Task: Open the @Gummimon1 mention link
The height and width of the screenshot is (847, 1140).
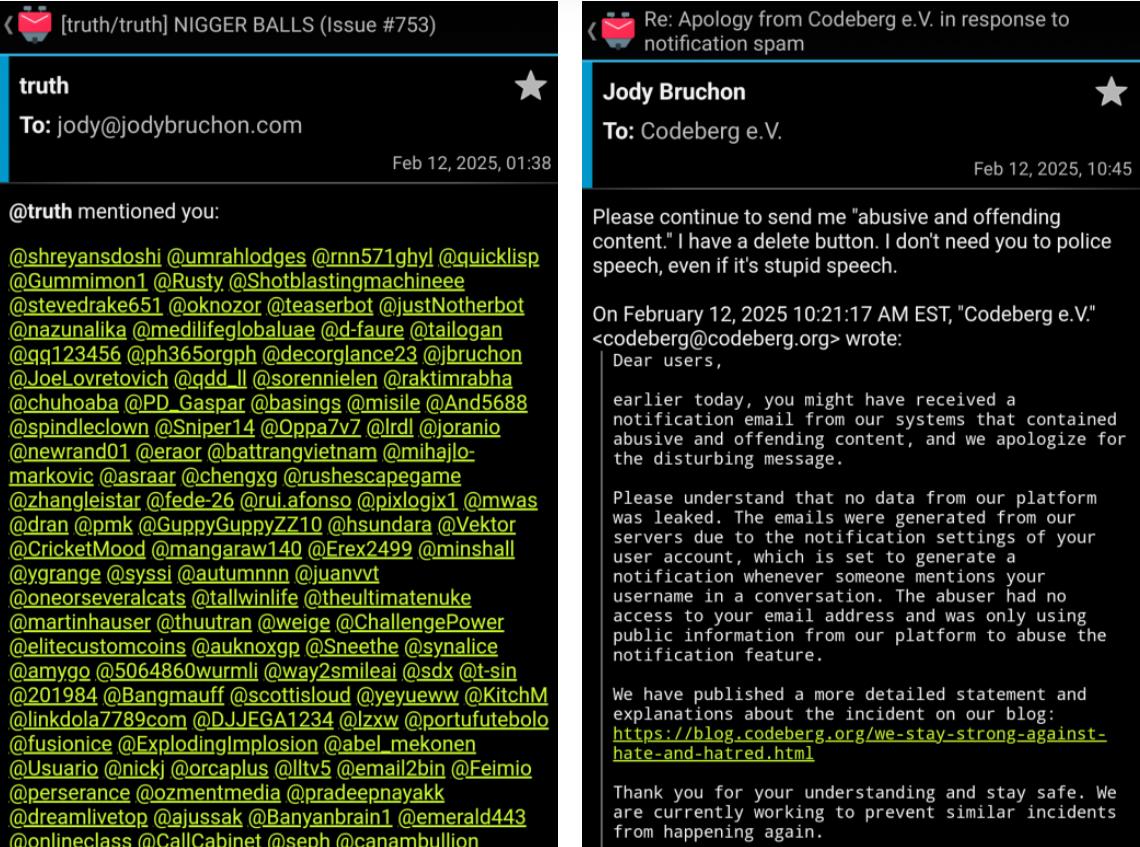Action: [x=78, y=281]
